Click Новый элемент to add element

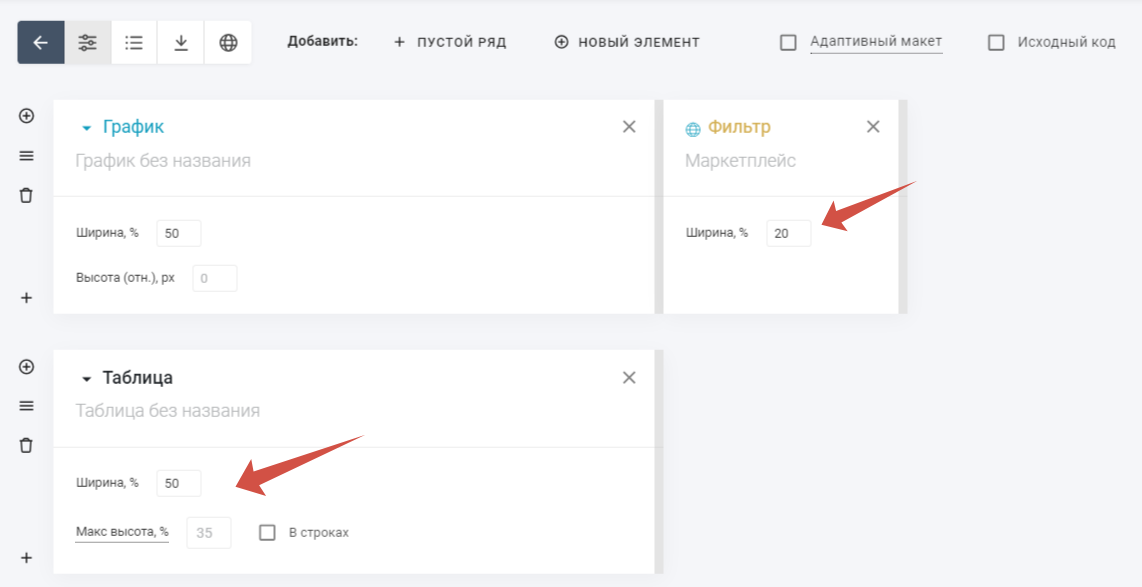[627, 42]
